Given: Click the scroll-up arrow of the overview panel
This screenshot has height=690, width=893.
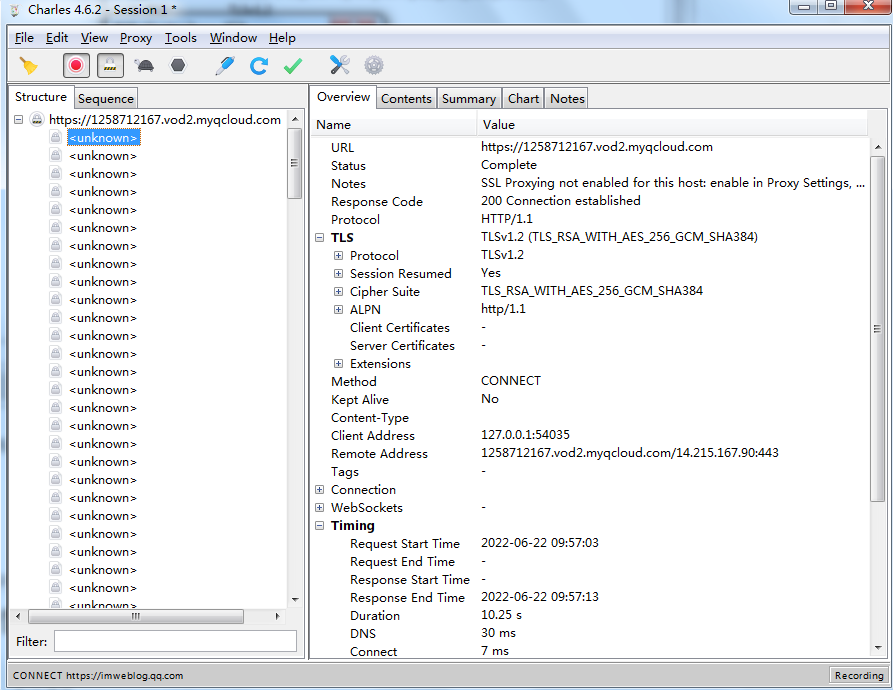Looking at the screenshot, I should pyautogui.click(x=878, y=147).
